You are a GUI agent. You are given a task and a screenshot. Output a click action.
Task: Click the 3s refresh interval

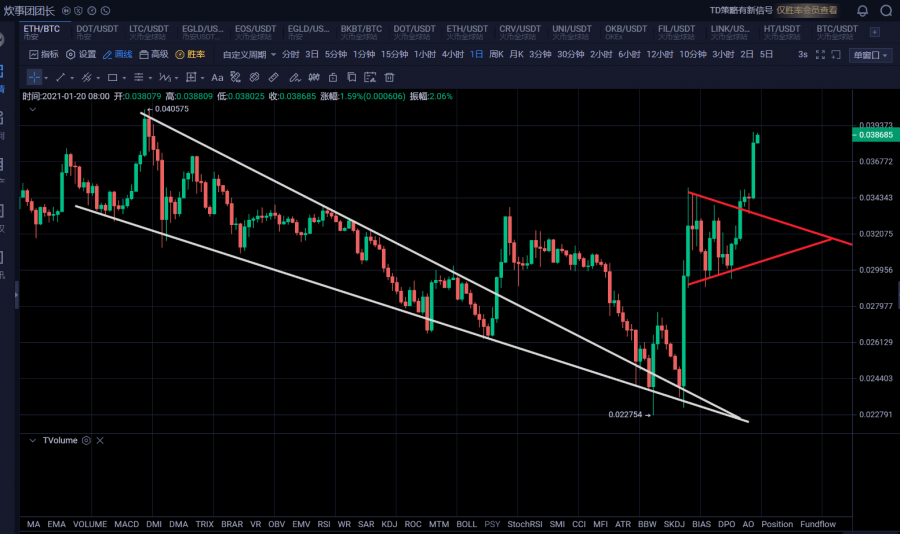802,55
